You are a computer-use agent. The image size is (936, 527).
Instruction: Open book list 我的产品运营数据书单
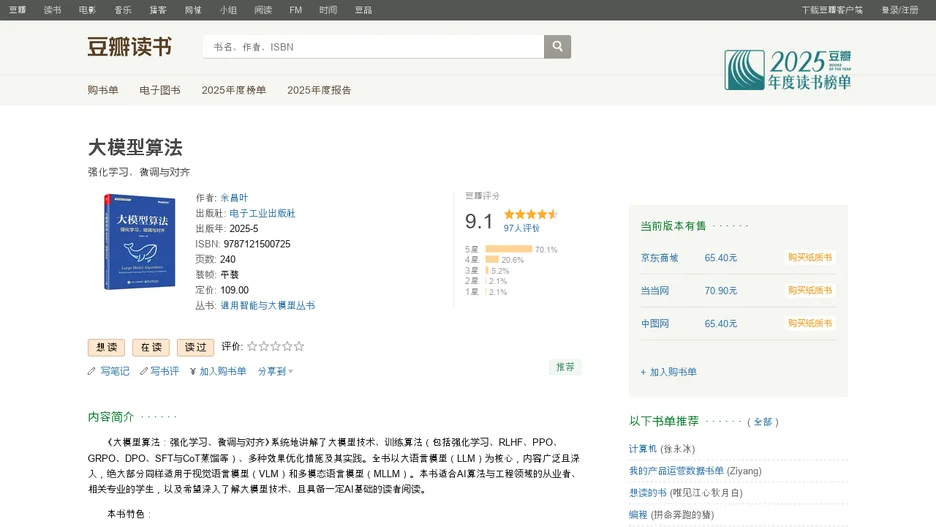point(676,471)
